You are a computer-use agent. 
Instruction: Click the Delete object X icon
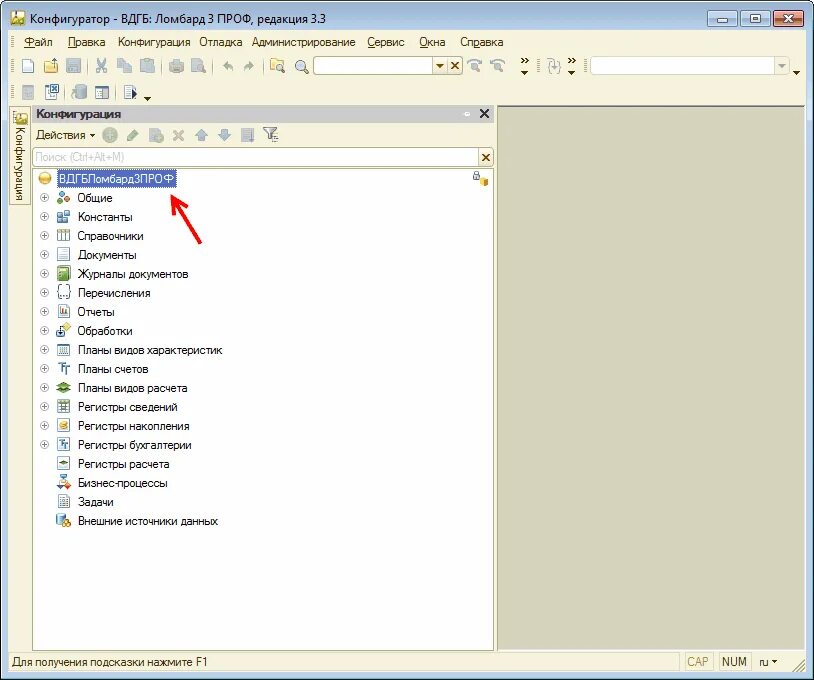(x=179, y=135)
